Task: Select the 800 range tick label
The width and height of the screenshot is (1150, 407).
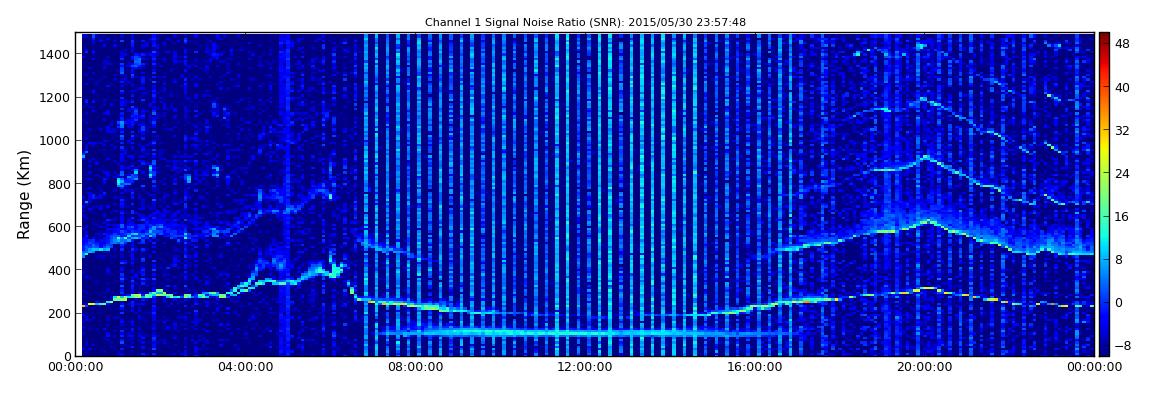Action: point(60,184)
